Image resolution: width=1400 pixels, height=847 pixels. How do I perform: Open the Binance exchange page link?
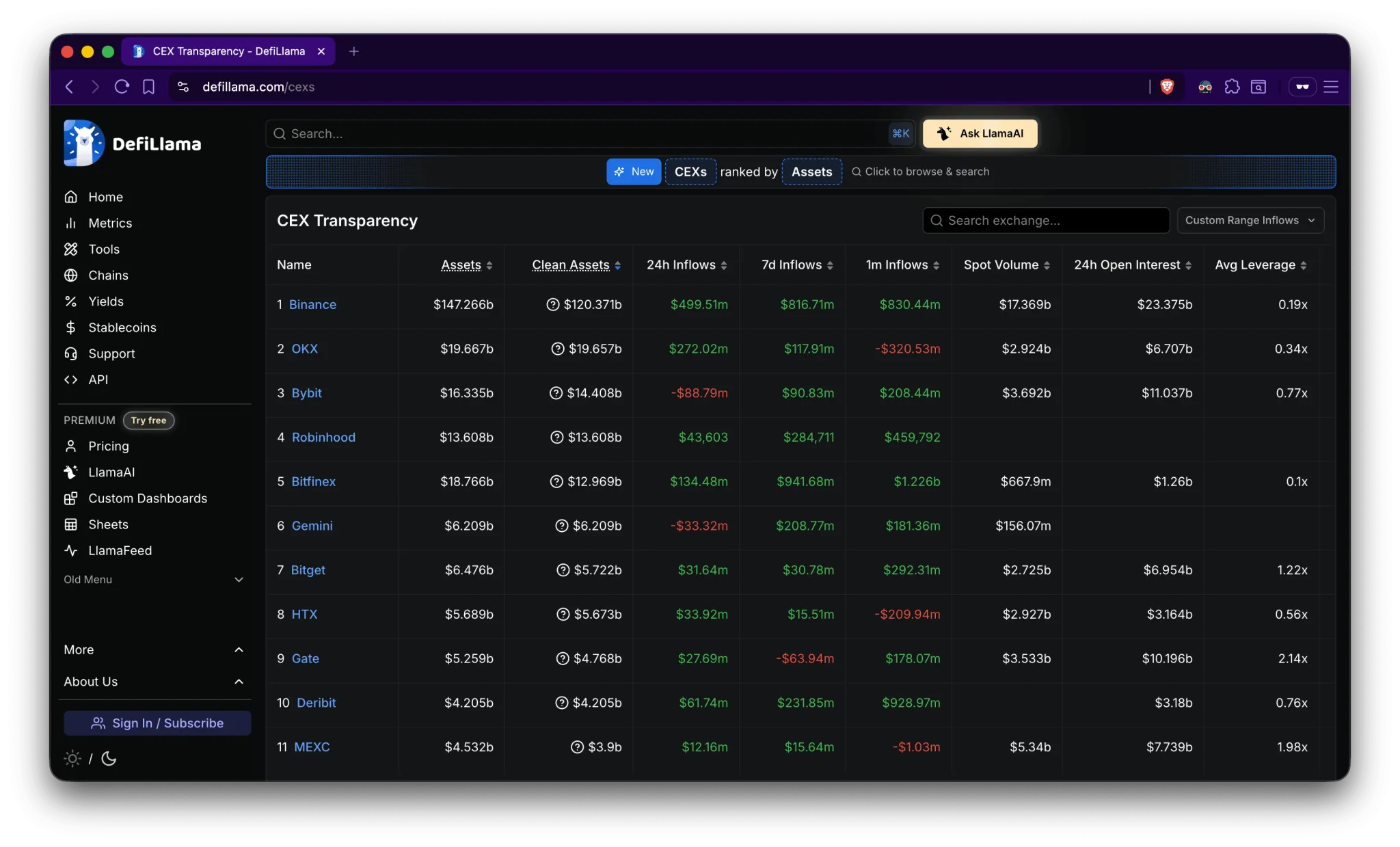click(314, 305)
